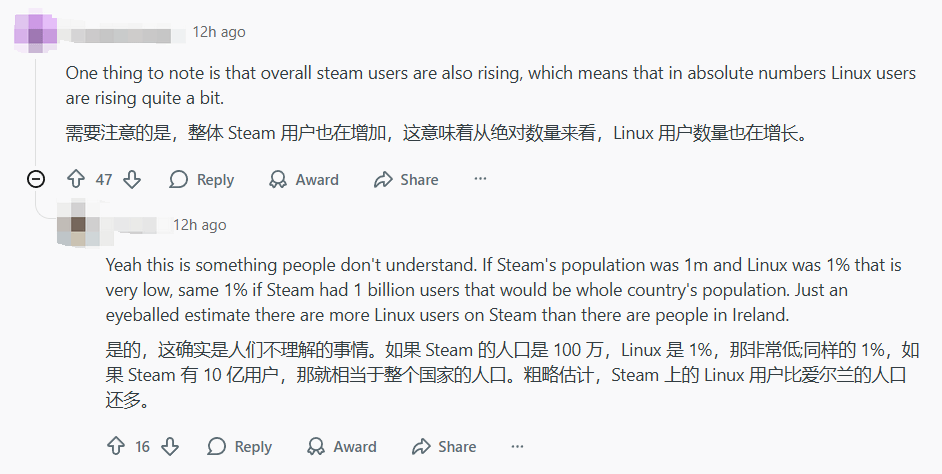This screenshot has height=474, width=942.
Task: Open the top commenter's avatar
Action: [x=35, y=32]
